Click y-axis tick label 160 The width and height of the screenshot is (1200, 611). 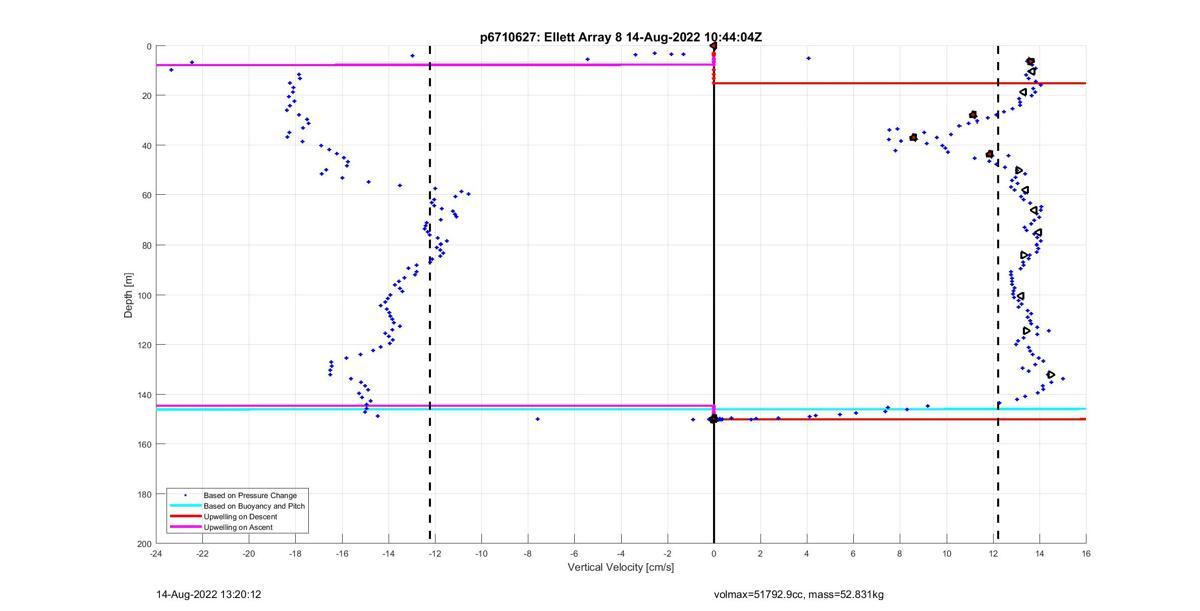(x=144, y=444)
